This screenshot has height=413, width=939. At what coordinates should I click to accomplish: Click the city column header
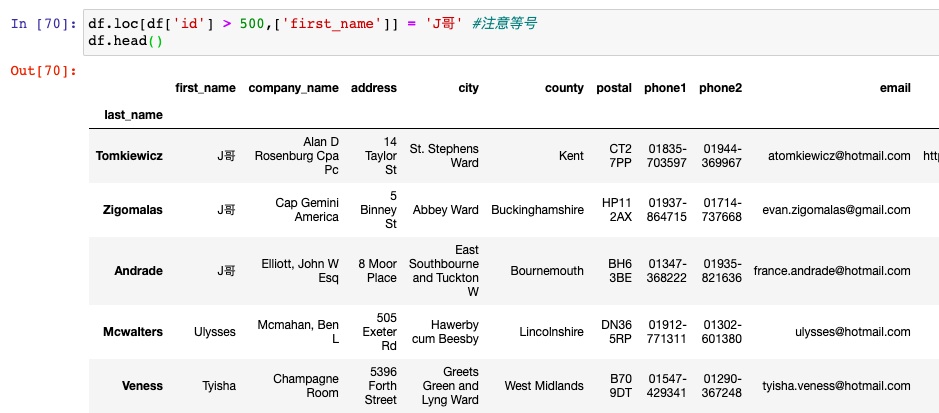coord(468,88)
